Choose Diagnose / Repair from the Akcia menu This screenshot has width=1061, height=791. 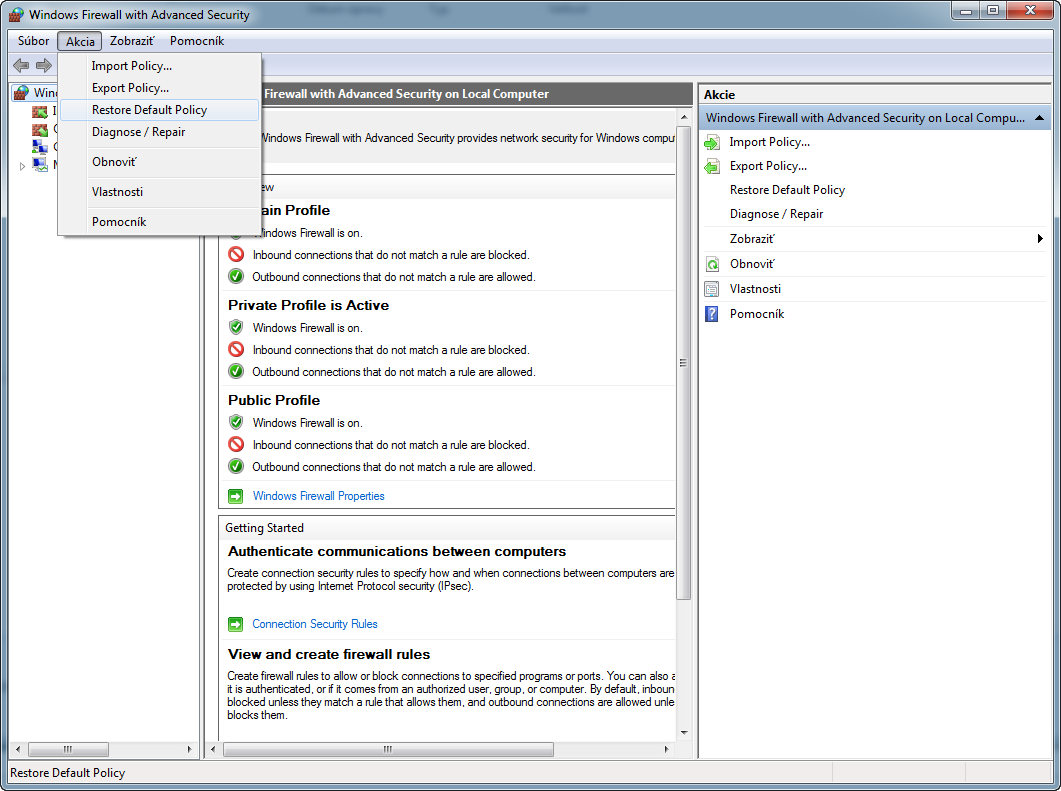tap(138, 132)
